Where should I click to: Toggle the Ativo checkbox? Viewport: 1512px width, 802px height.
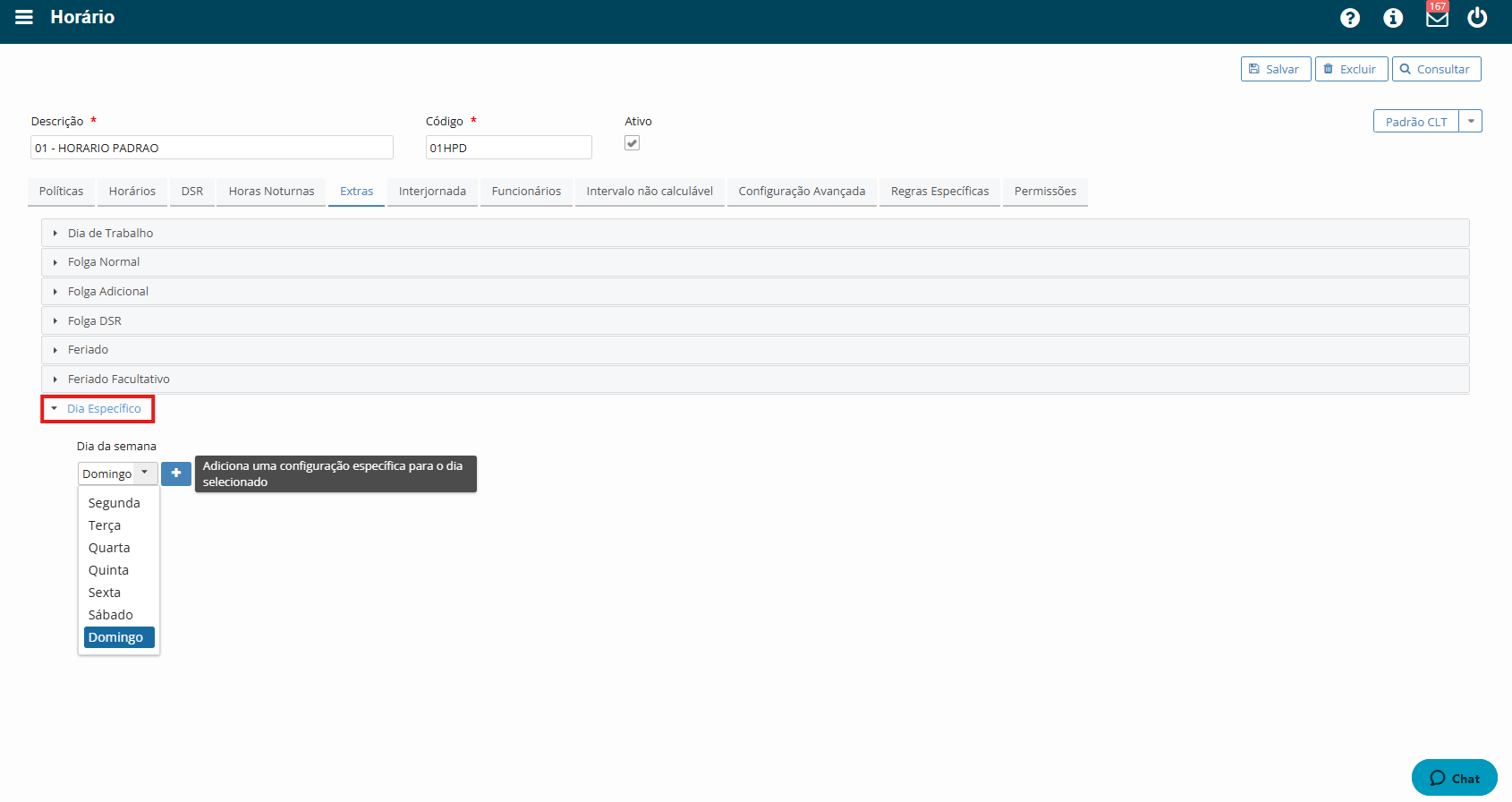click(632, 143)
